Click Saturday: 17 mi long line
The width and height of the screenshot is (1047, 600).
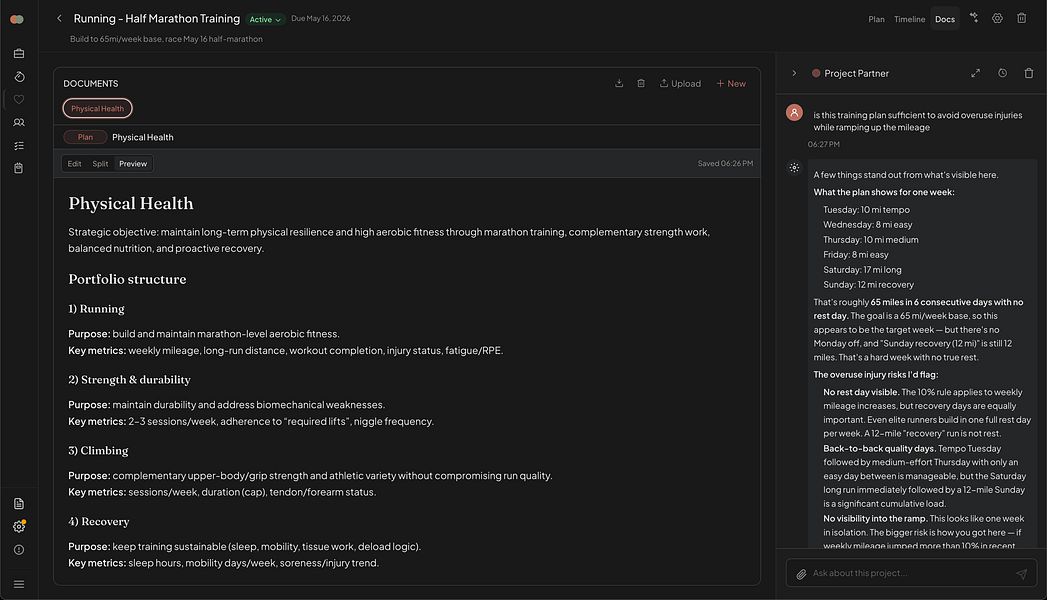tap(862, 270)
